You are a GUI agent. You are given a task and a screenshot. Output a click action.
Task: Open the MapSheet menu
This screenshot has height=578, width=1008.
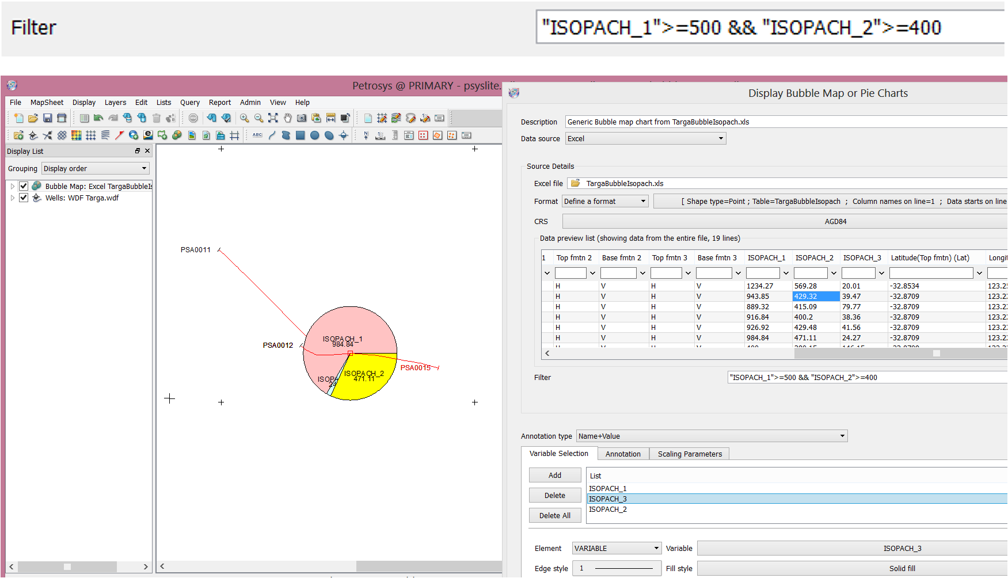click(x=46, y=102)
